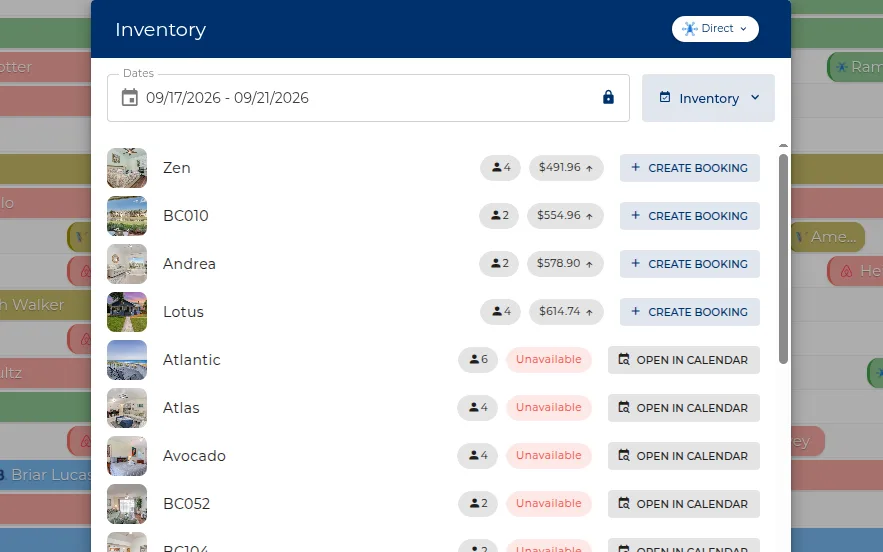Click the guest count chip for BC010

[x=499, y=216]
